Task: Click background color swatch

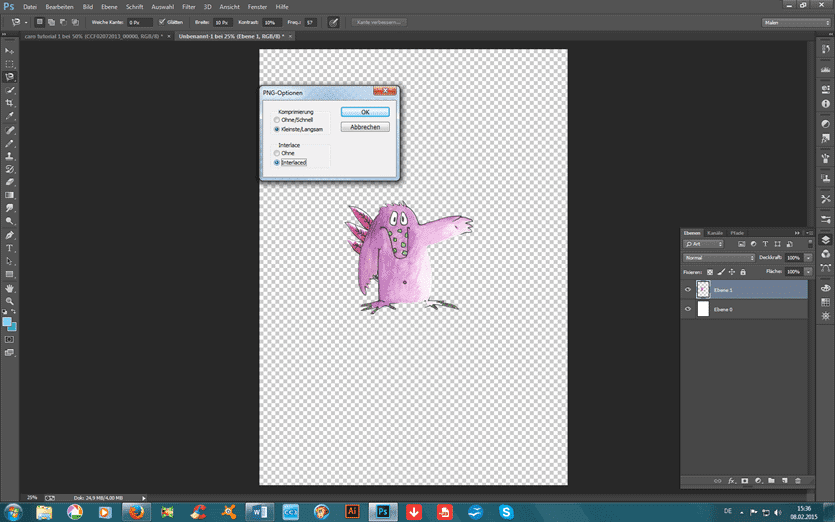Action: (x=13, y=327)
